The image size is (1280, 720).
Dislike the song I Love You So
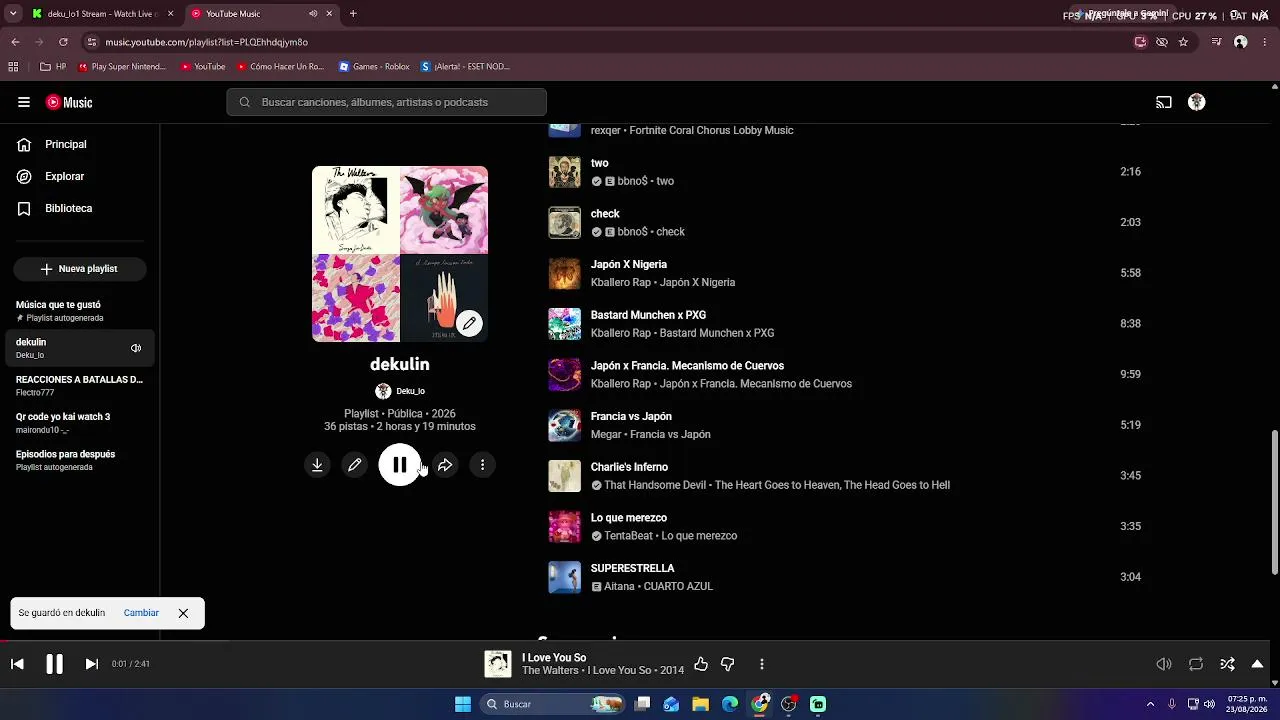click(728, 664)
